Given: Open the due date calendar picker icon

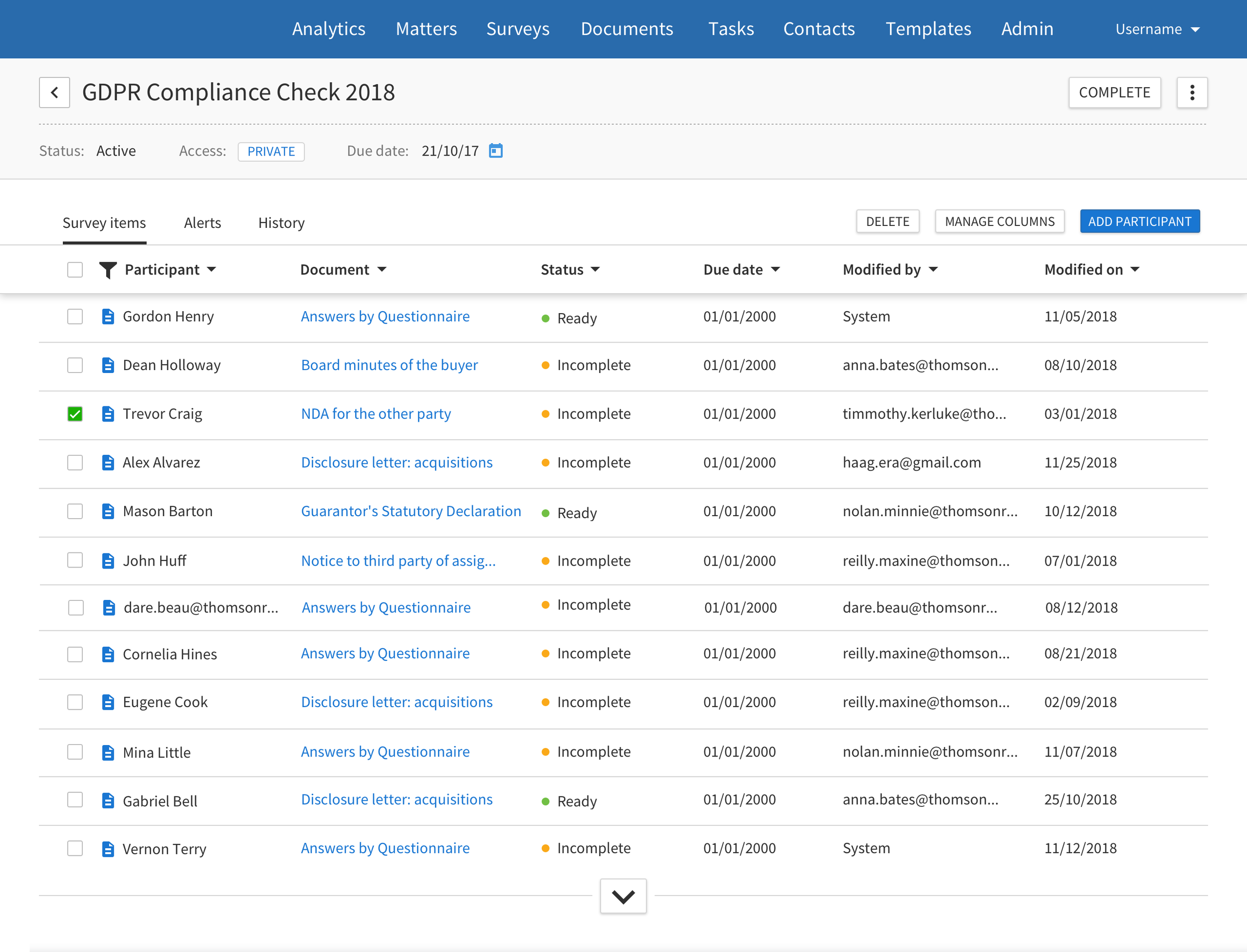Looking at the screenshot, I should coord(496,151).
